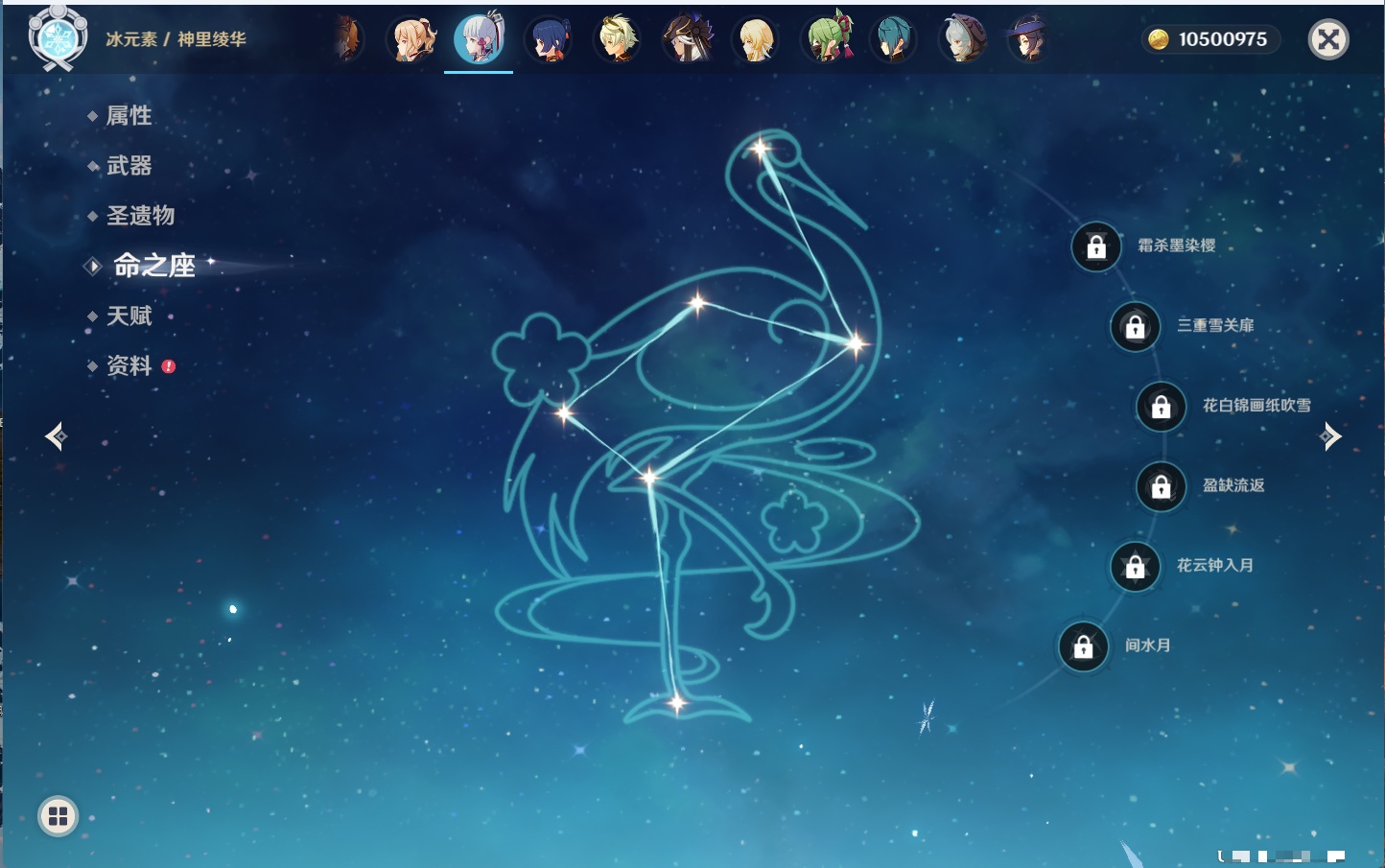Select the highlighted Kamisato Ayaka avatar

[x=479, y=39]
